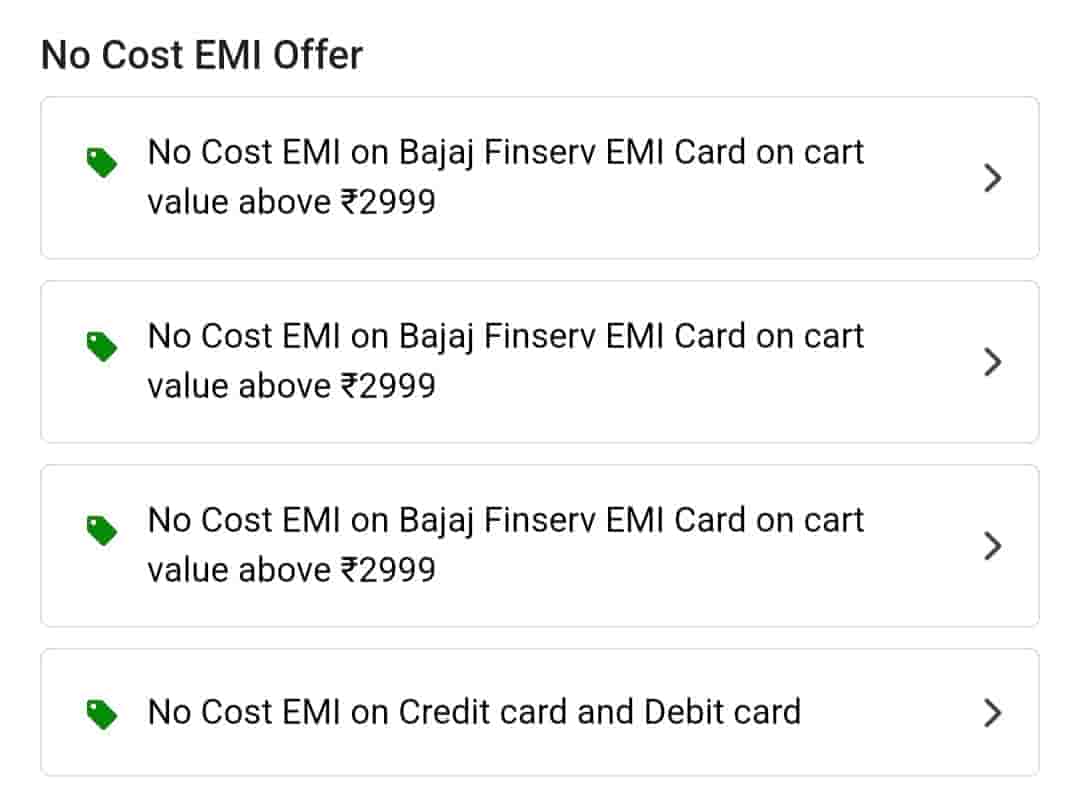Click the green tag icon on the third Bajaj Finserv offer
The height and width of the screenshot is (785, 1080).
(102, 530)
